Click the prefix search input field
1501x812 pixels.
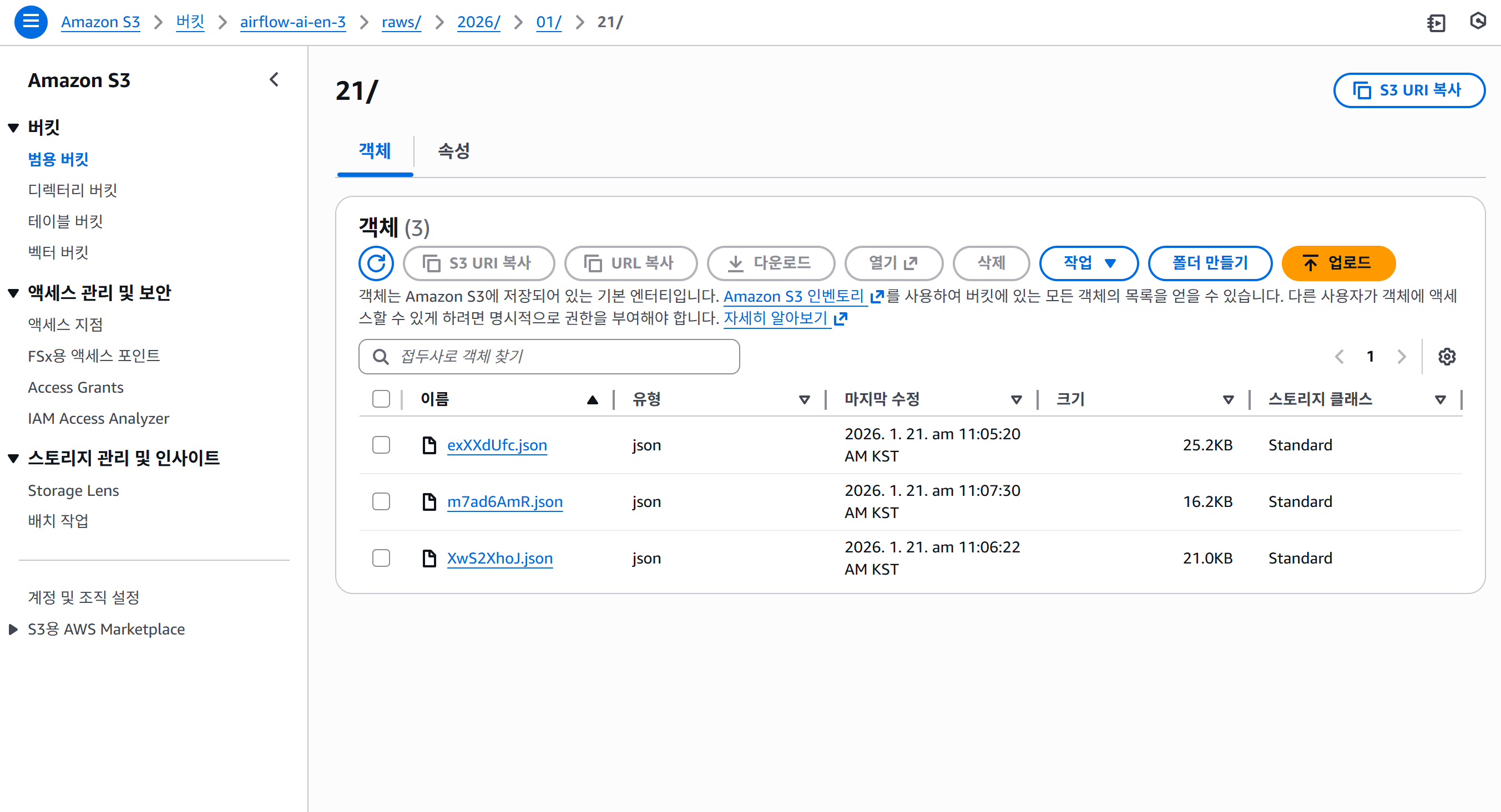559,356
